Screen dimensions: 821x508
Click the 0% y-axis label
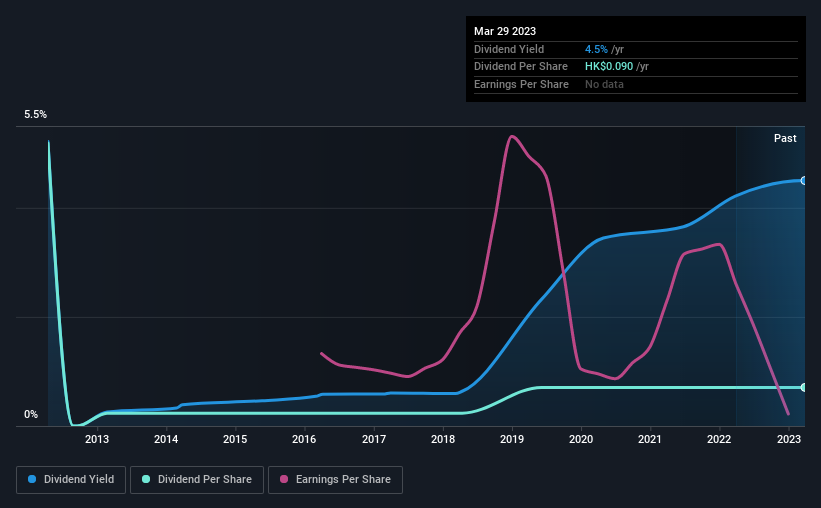click(31, 414)
